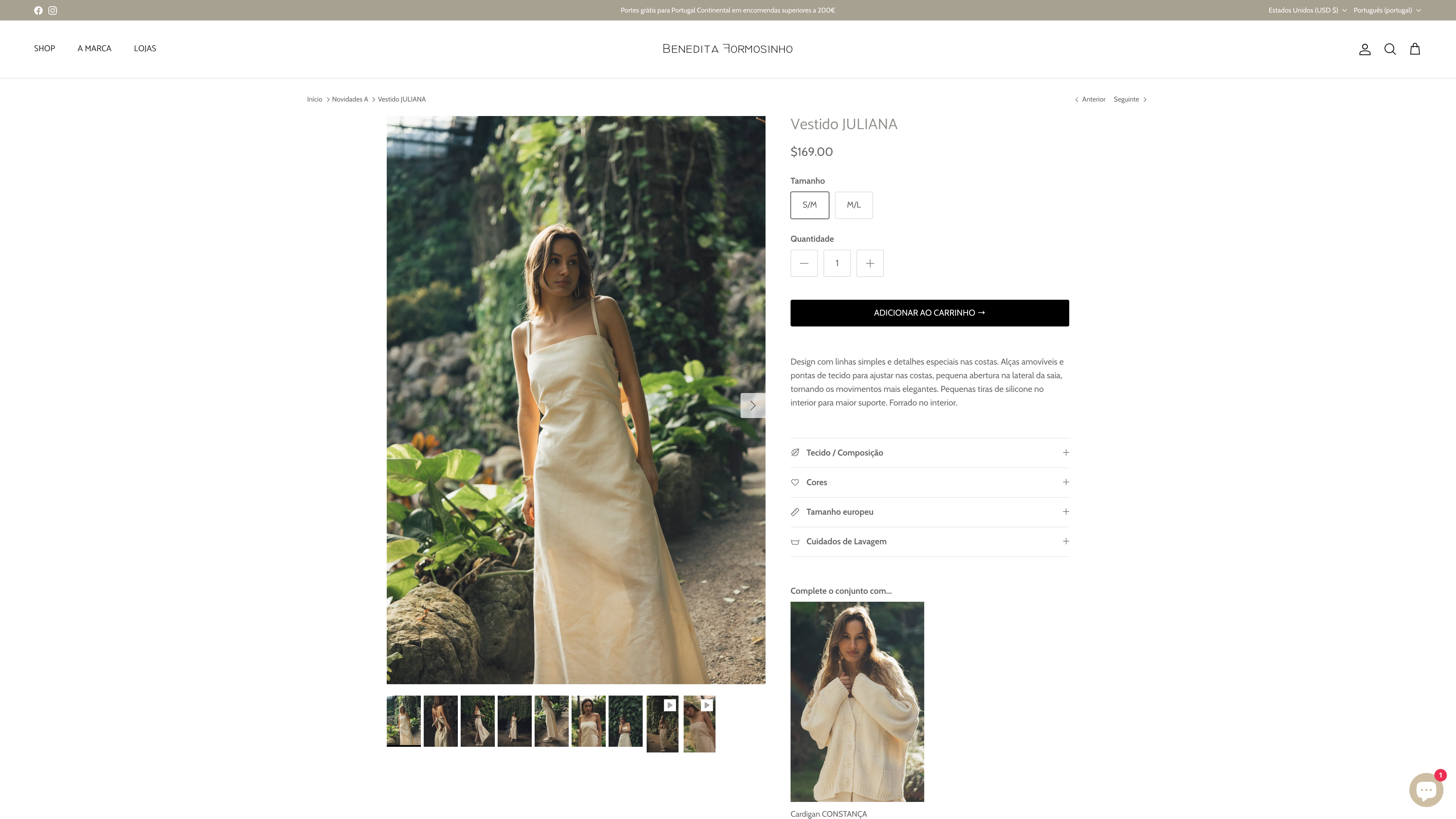Open the shopping bag cart icon
This screenshot has height=819, width=1456.
1415,49
